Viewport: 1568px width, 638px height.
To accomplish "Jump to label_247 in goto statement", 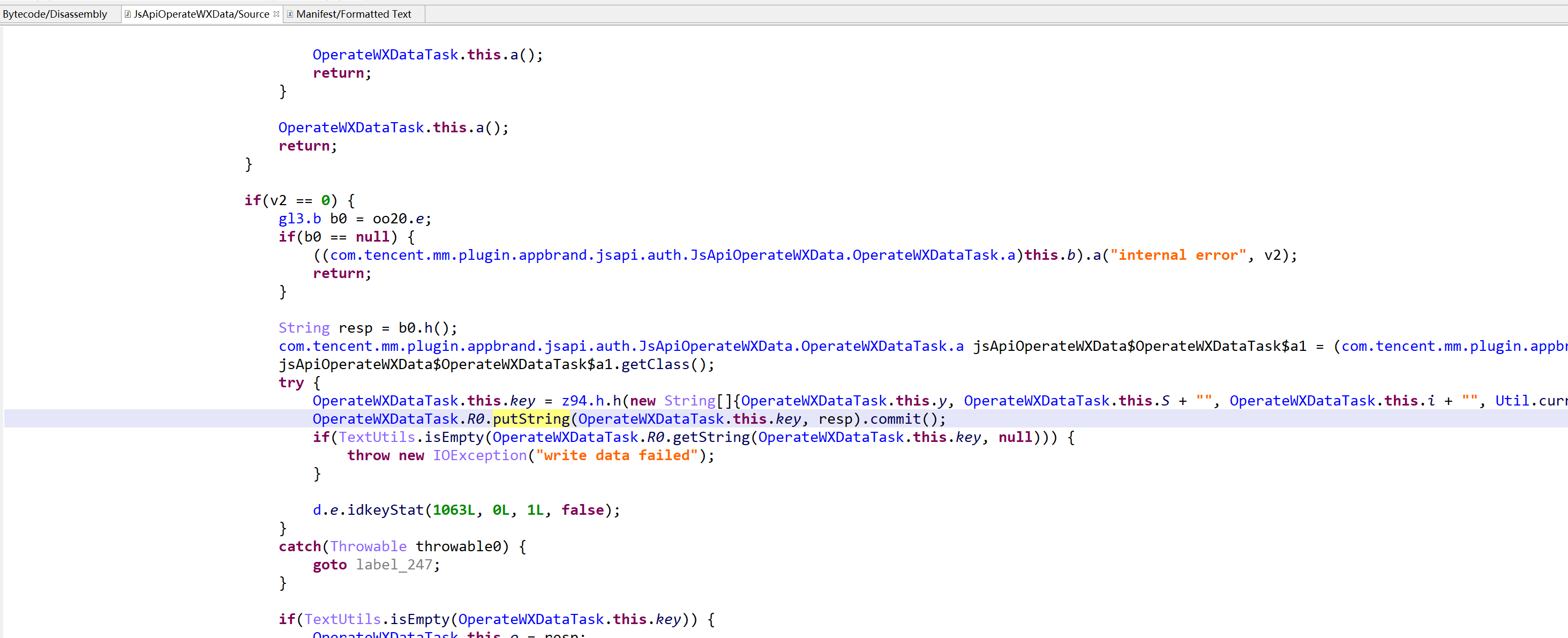I will pos(394,565).
